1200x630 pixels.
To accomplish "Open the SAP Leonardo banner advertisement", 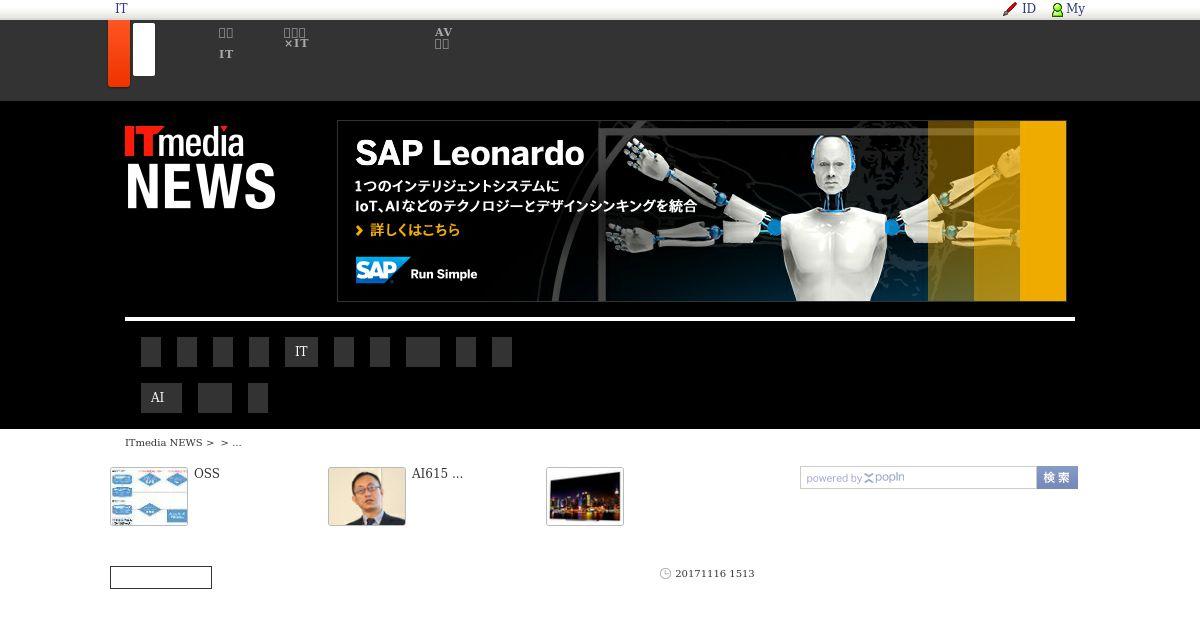I will 702,211.
